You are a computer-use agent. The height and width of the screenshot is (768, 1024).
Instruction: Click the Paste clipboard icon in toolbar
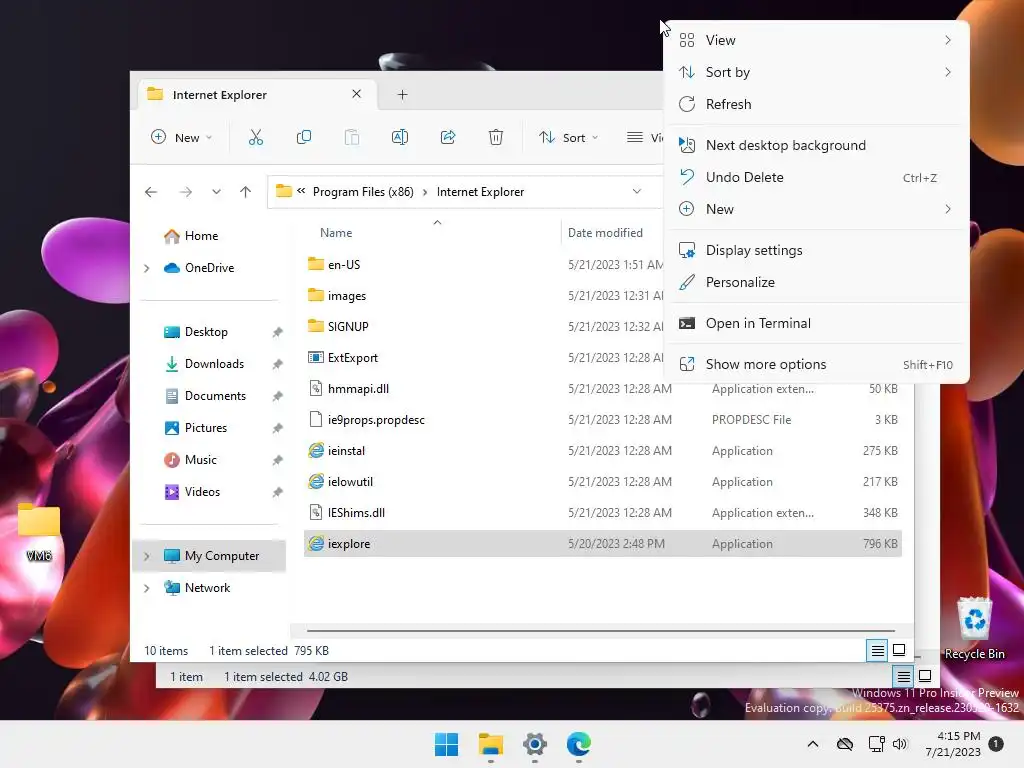352,137
